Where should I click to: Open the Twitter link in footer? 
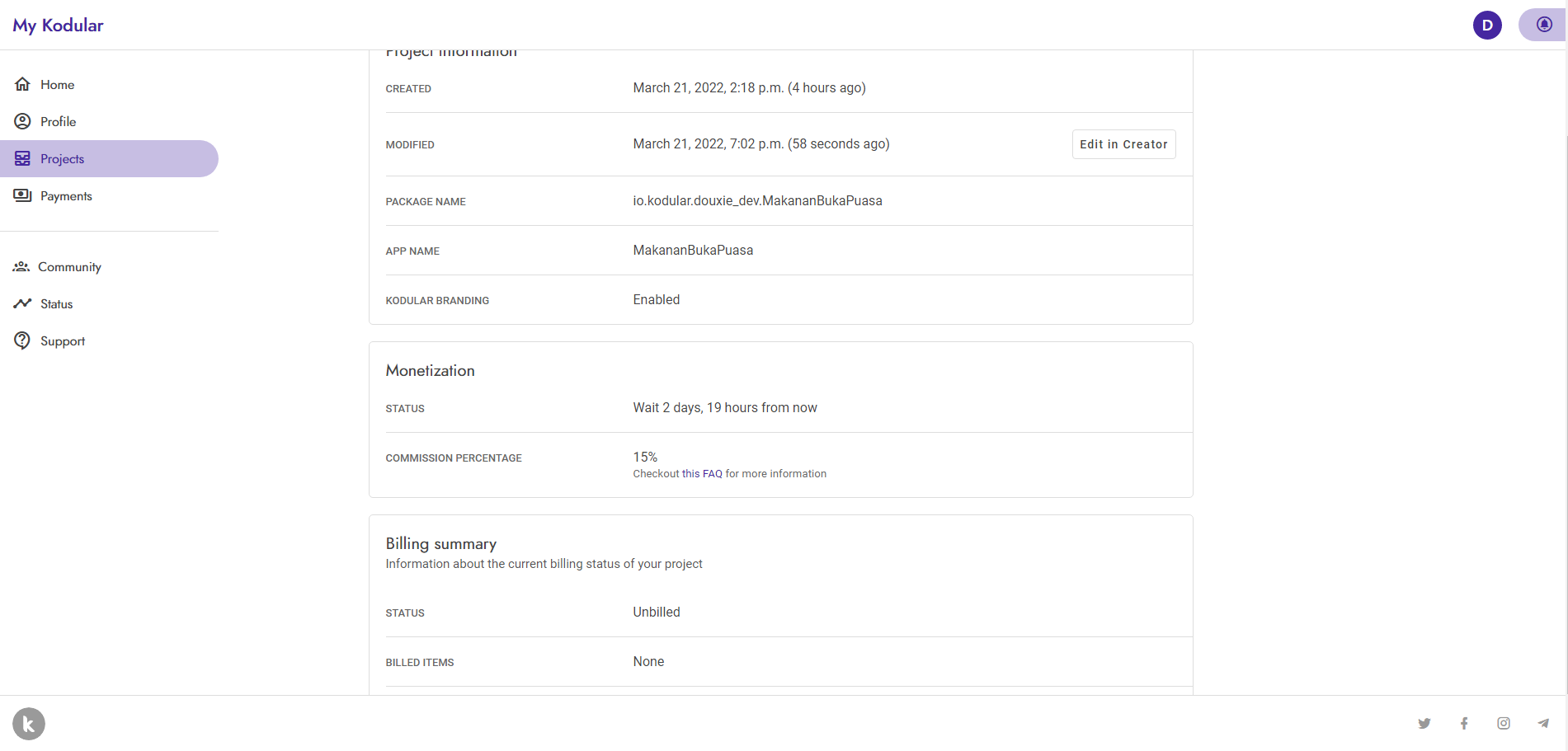[1424, 723]
